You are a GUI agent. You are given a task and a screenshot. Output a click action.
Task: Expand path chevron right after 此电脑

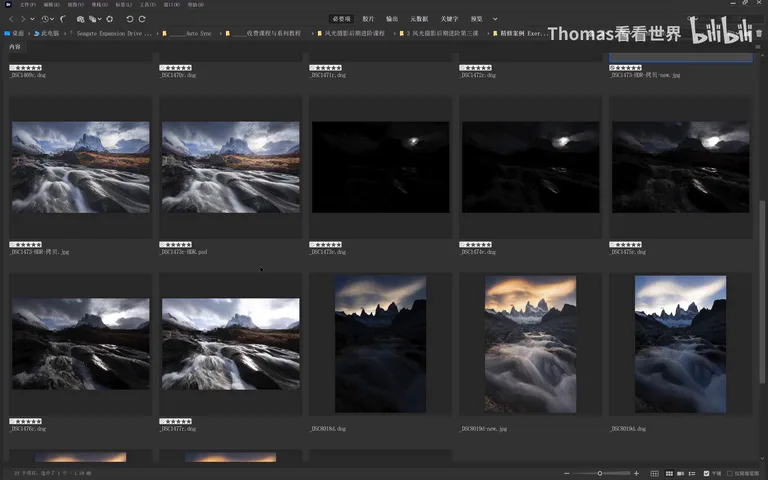click(65, 33)
